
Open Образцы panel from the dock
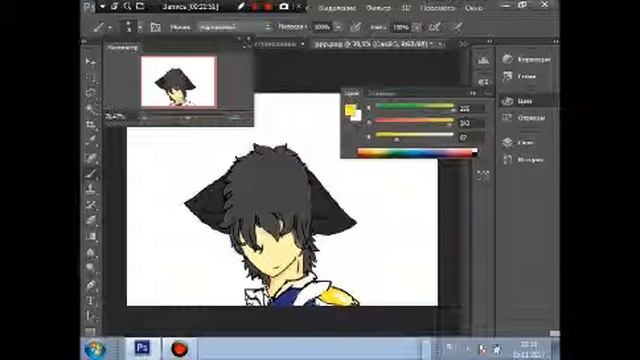pyautogui.click(x=524, y=118)
